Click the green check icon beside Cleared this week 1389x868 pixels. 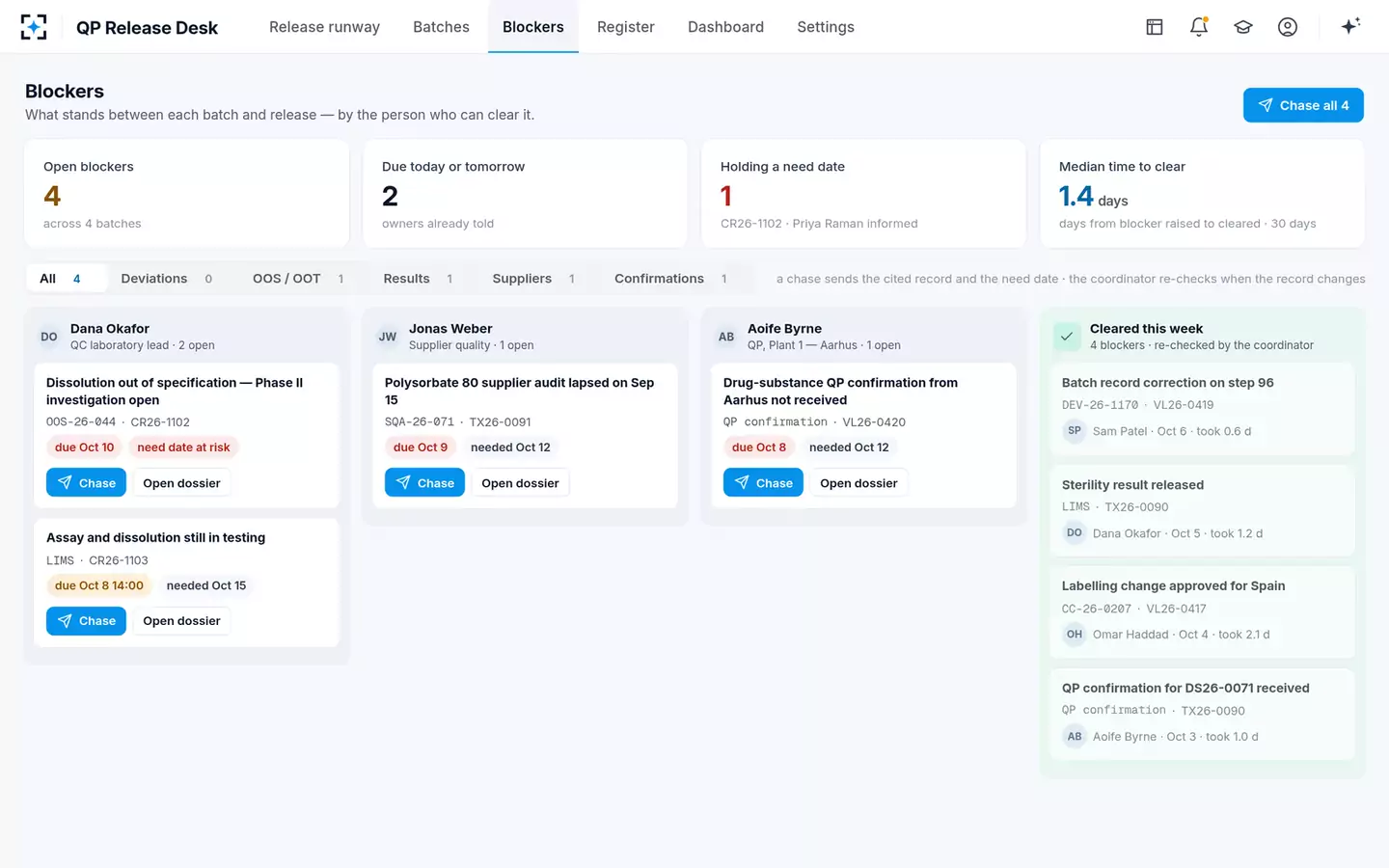tap(1067, 337)
